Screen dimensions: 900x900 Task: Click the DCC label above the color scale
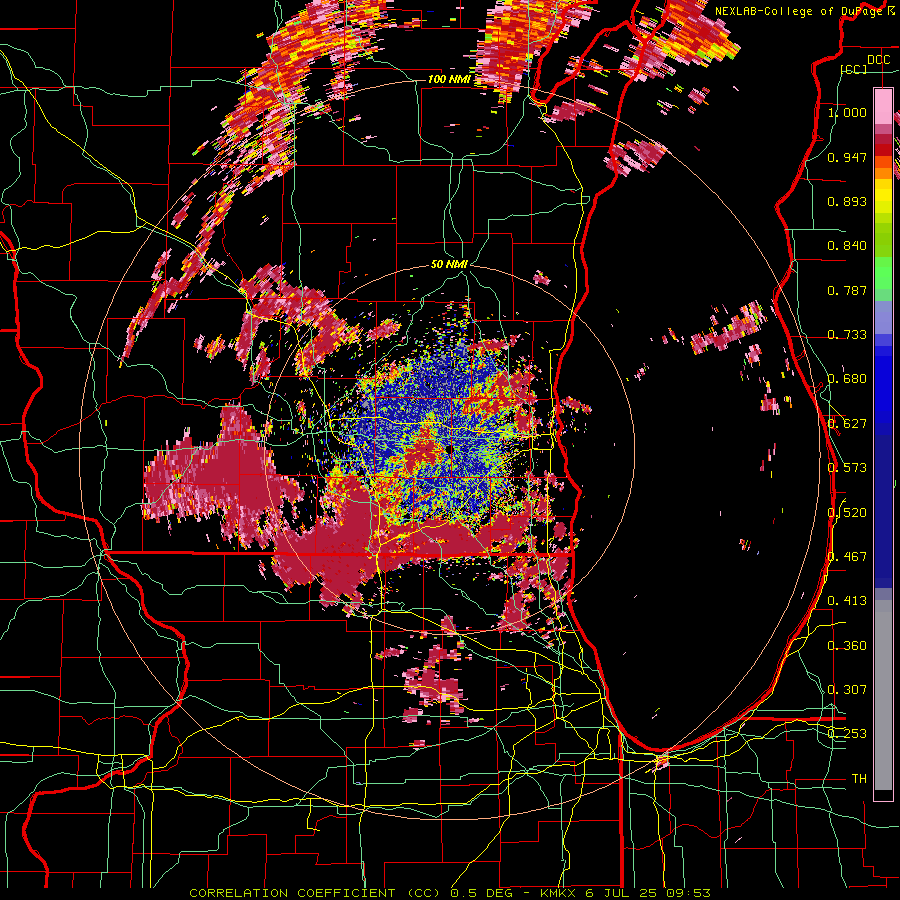pyautogui.click(x=878, y=60)
